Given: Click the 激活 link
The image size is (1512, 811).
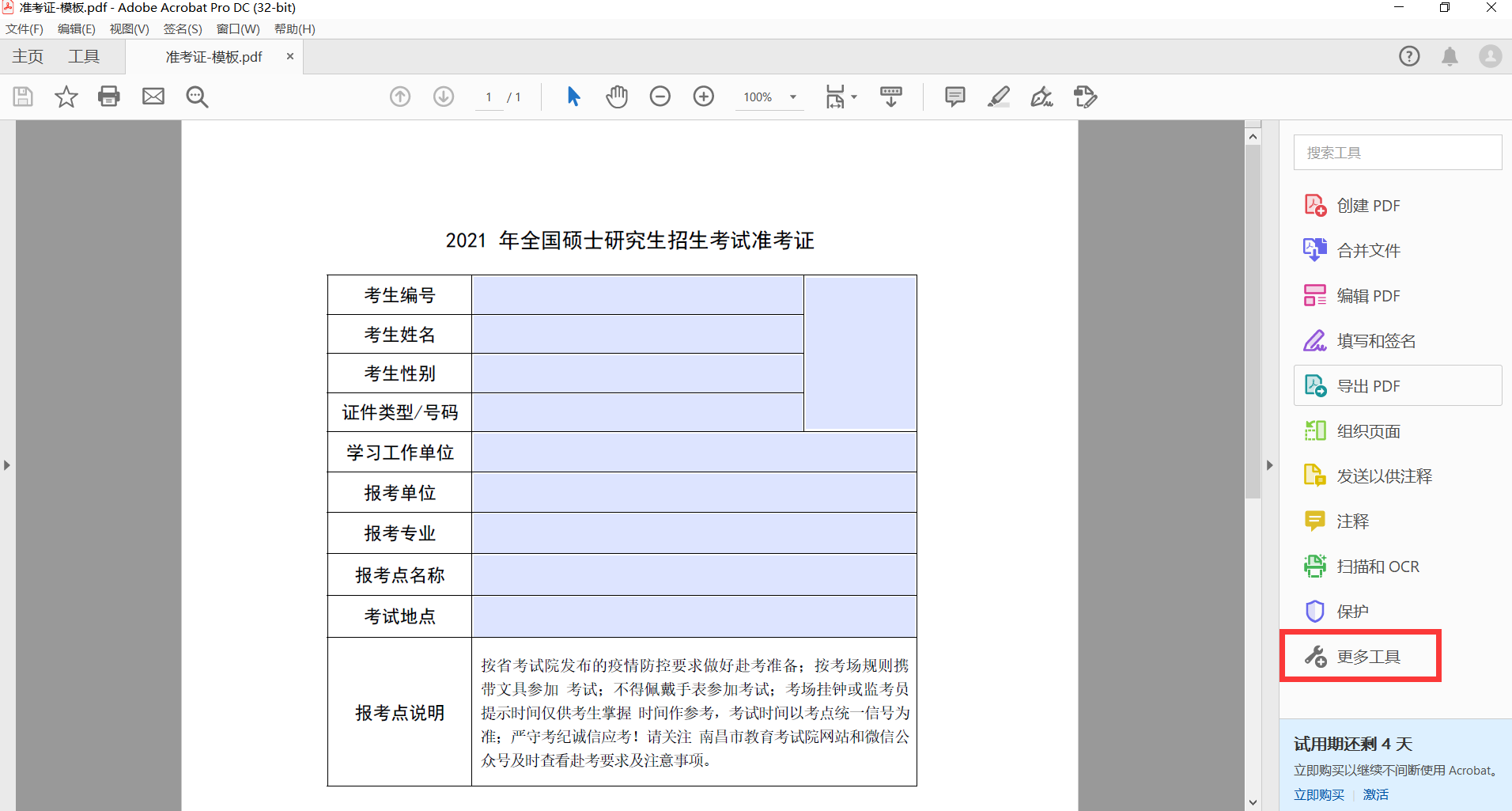Looking at the screenshot, I should point(1375,794).
